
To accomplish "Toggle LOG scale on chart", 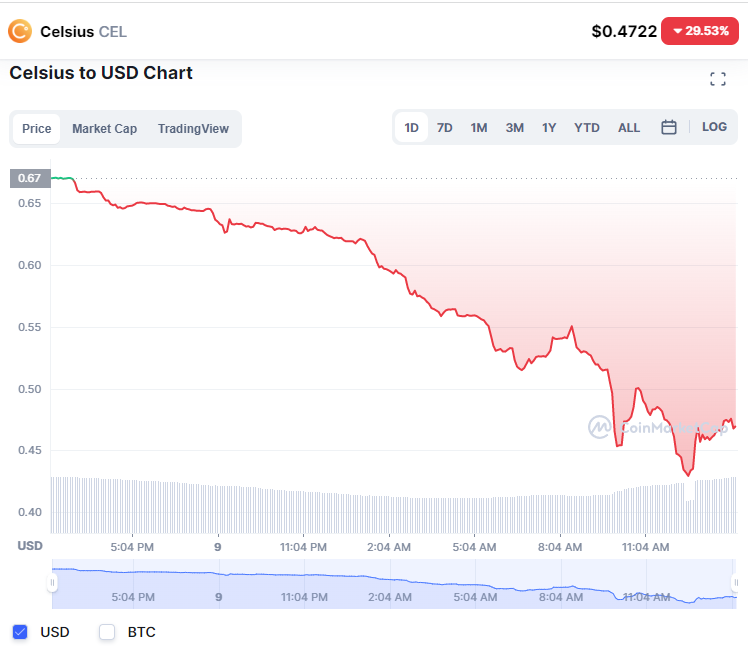I will click(x=714, y=127).
